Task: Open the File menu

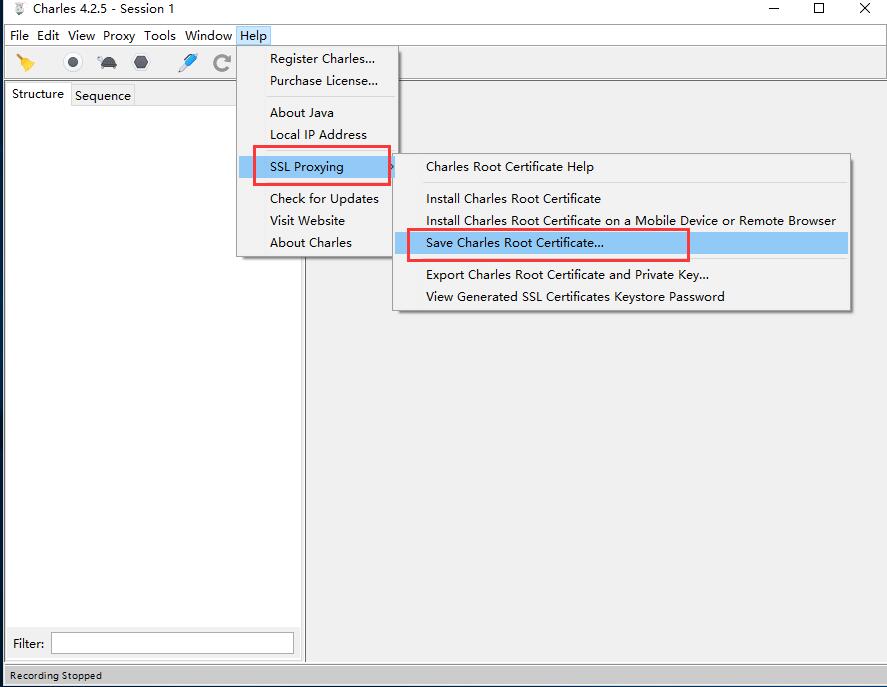Action: coord(19,36)
